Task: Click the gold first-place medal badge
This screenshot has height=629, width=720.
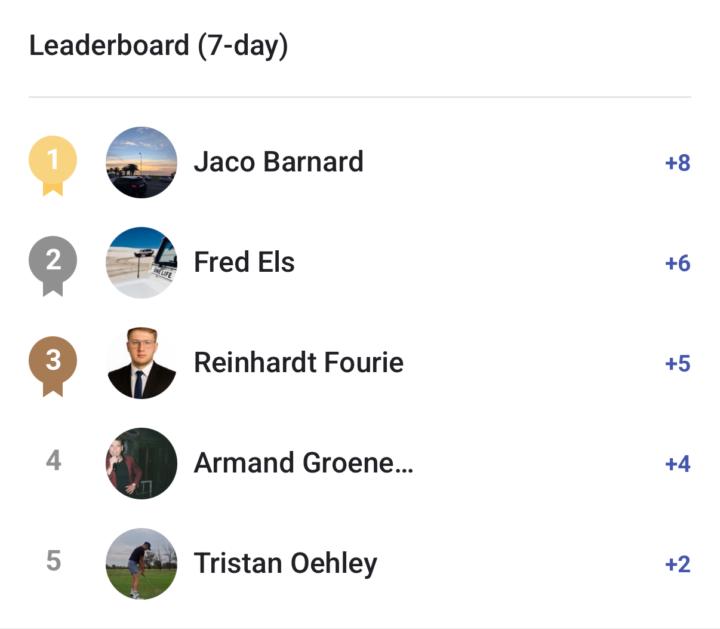Action: click(53, 163)
